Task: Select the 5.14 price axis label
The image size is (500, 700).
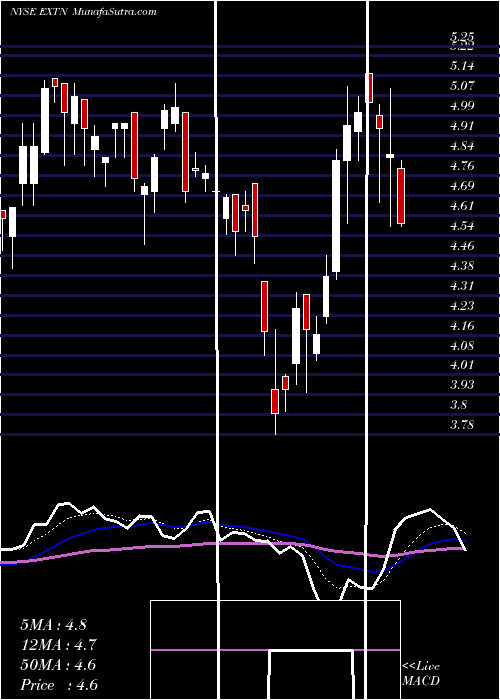Action: [462, 66]
